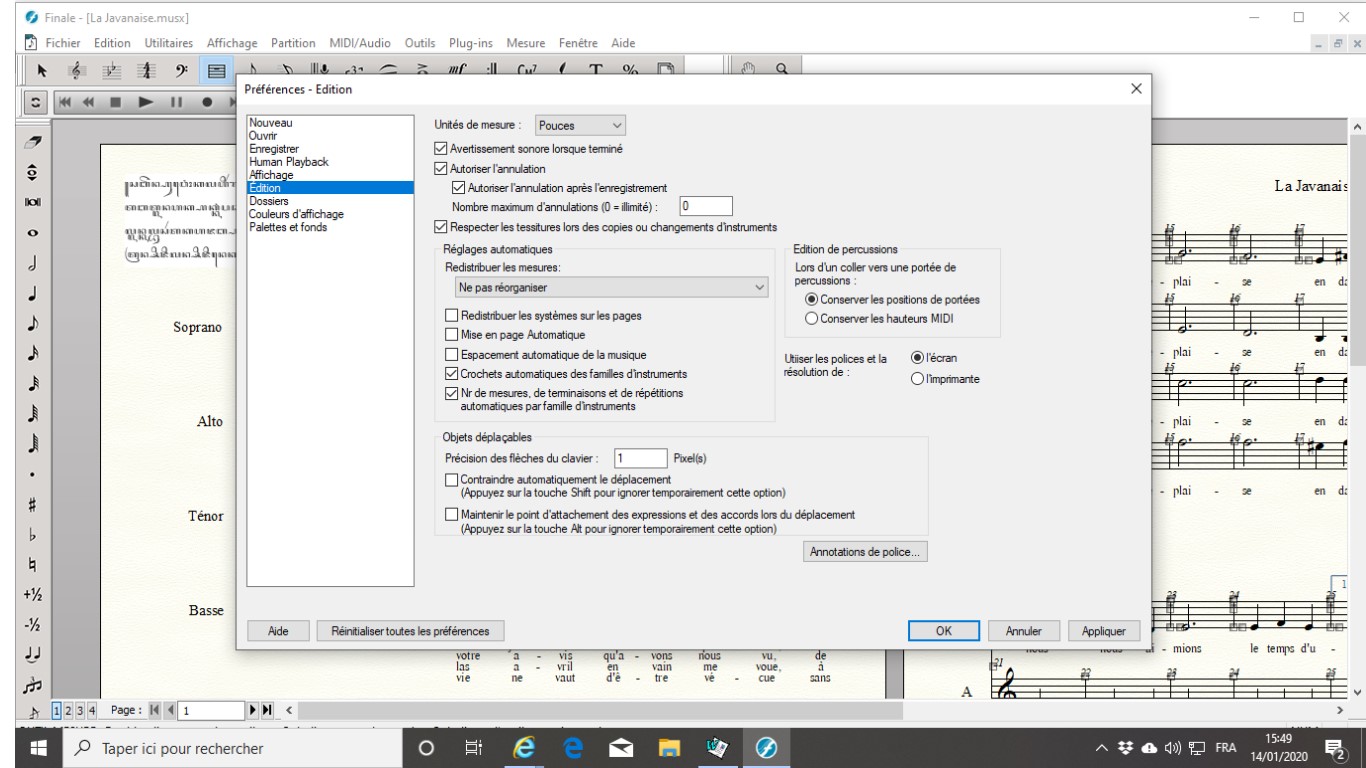Uncheck Autoriser l'annulation
The image size is (1366, 768).
tap(442, 169)
